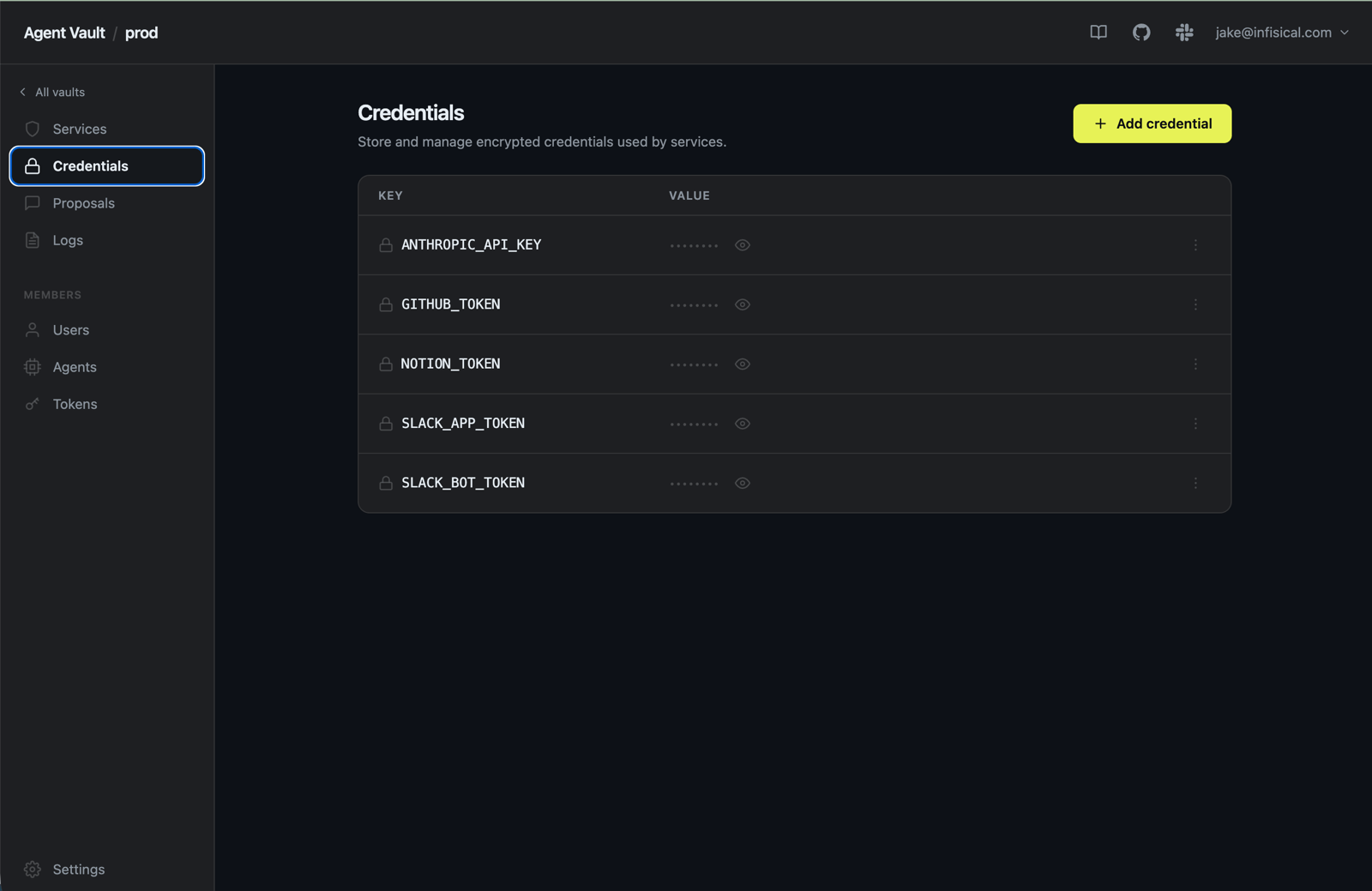The image size is (1372, 891).
Task: Click the chat bubble icon next to Proposals
Action: [33, 203]
